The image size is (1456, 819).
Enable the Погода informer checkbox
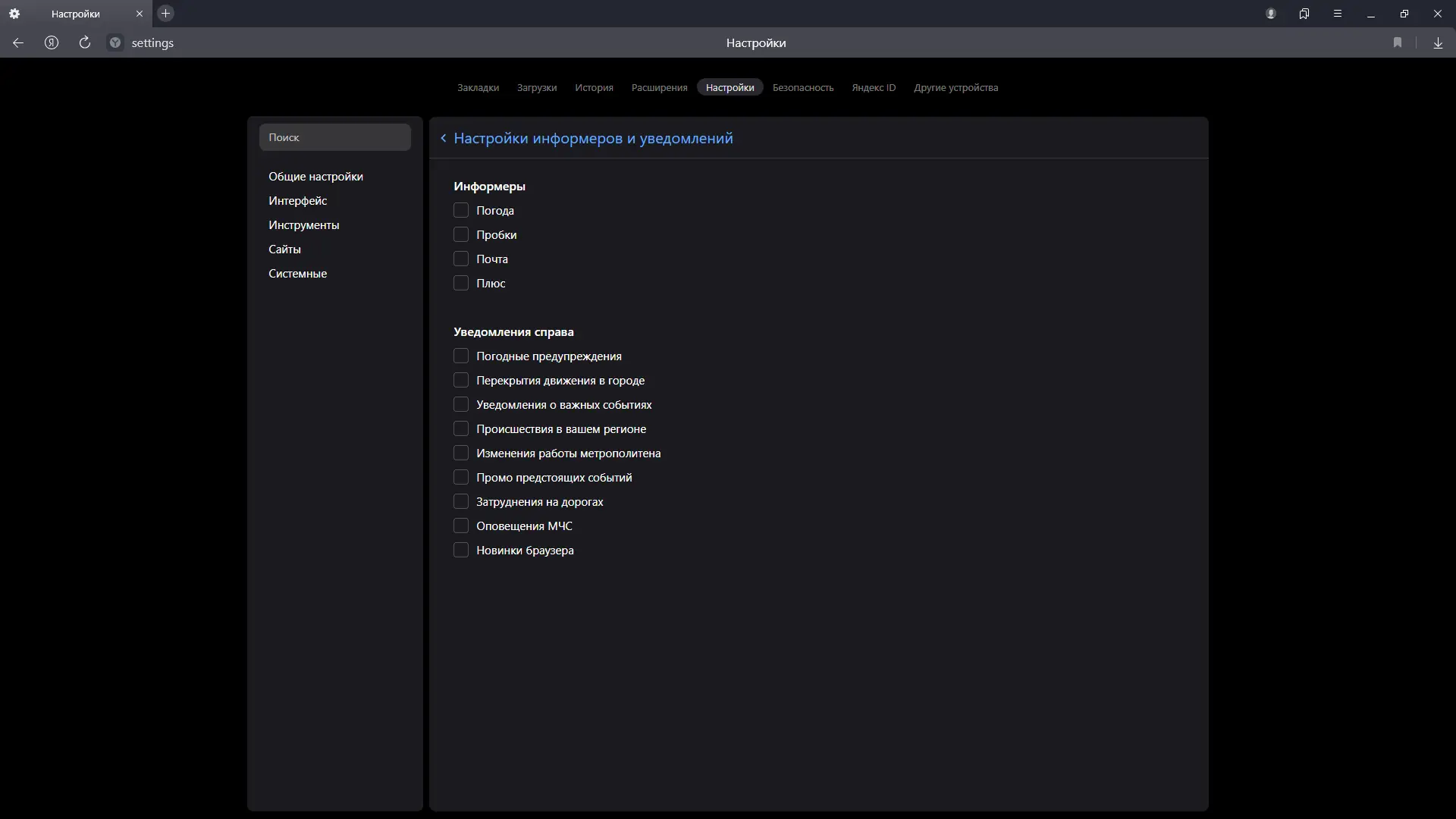(461, 211)
